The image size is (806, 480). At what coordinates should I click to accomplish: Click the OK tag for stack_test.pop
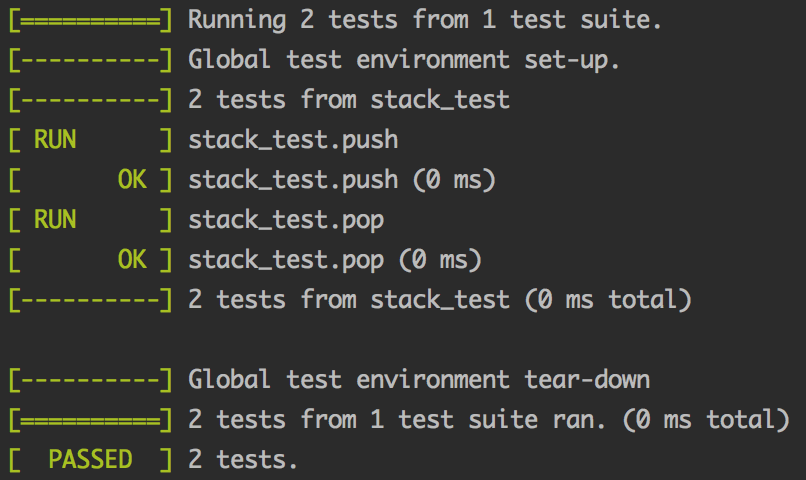click(x=132, y=260)
